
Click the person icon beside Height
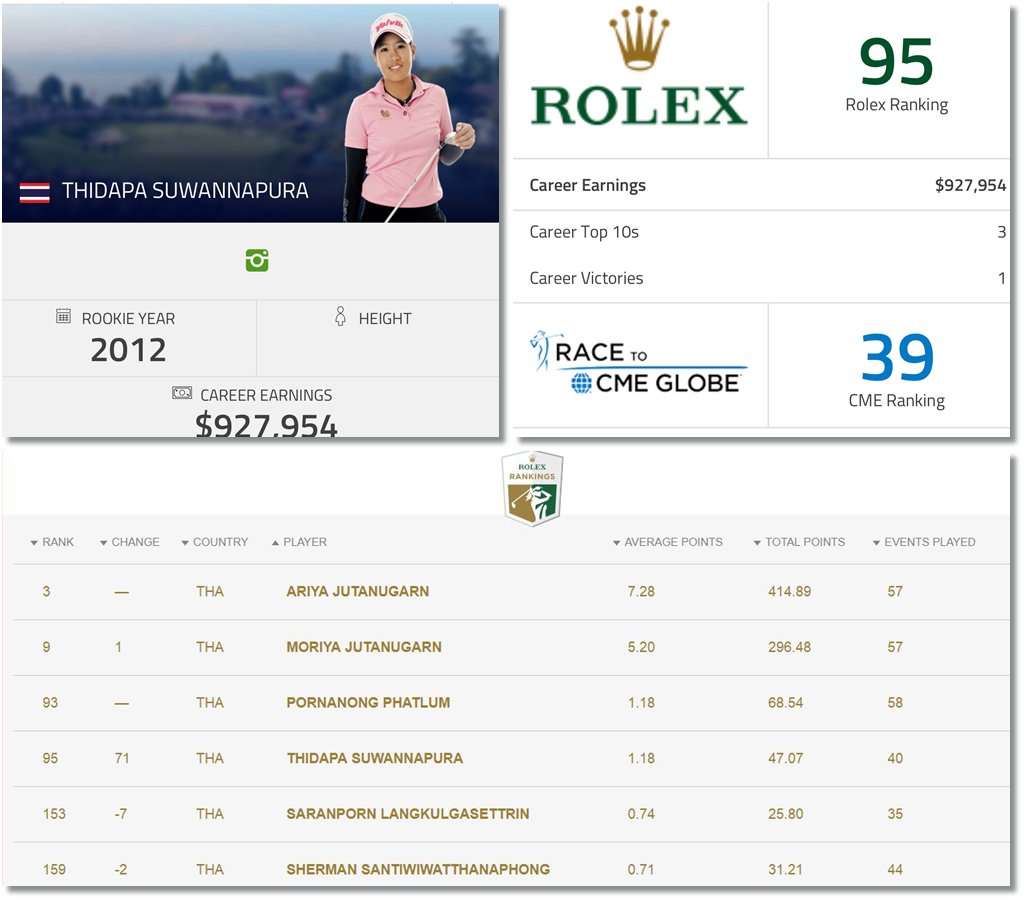pos(340,316)
